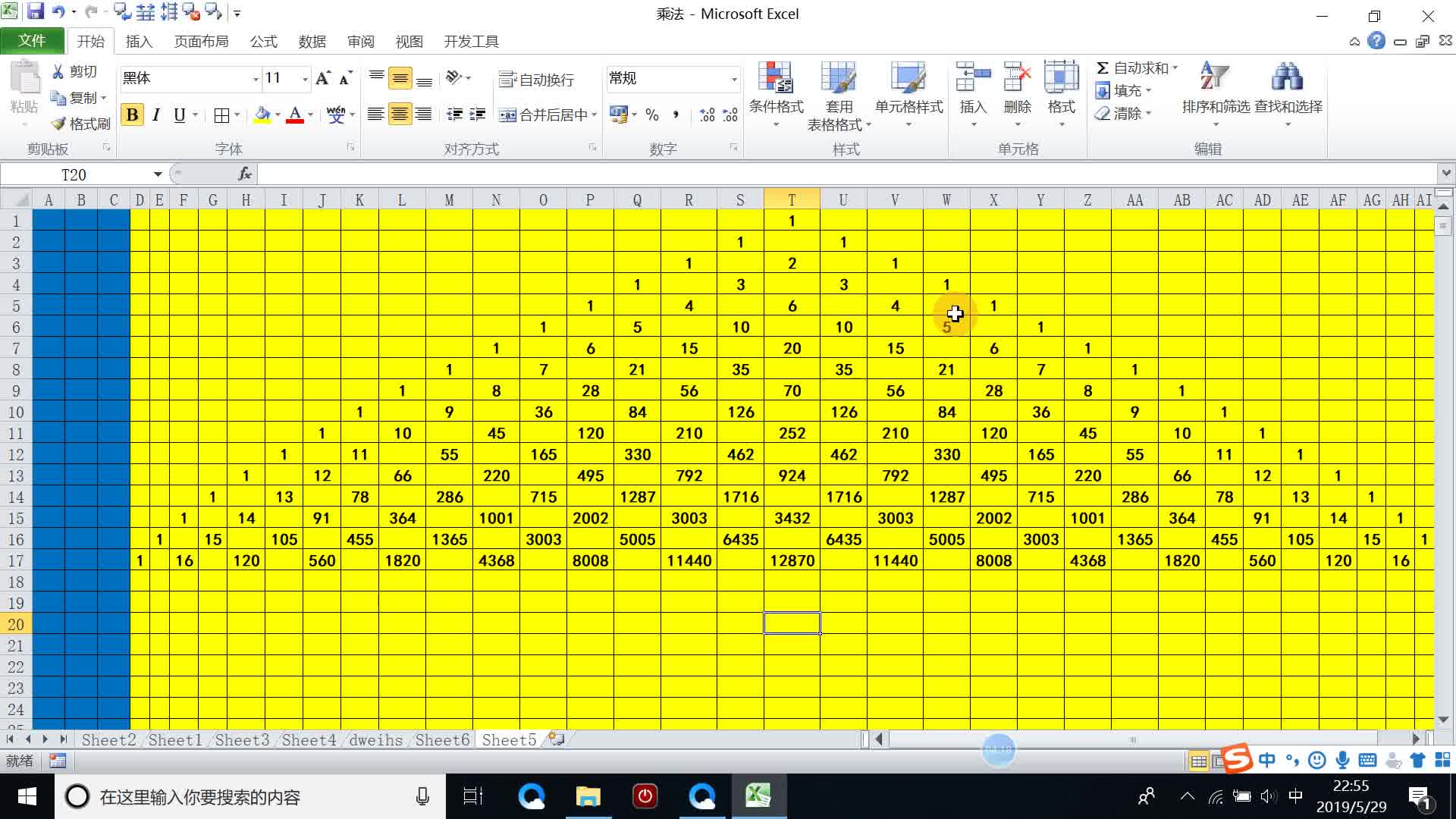Open Sort and Filter (排序和筛选)
Image resolution: width=1456 pixels, height=819 pixels.
[x=1212, y=91]
